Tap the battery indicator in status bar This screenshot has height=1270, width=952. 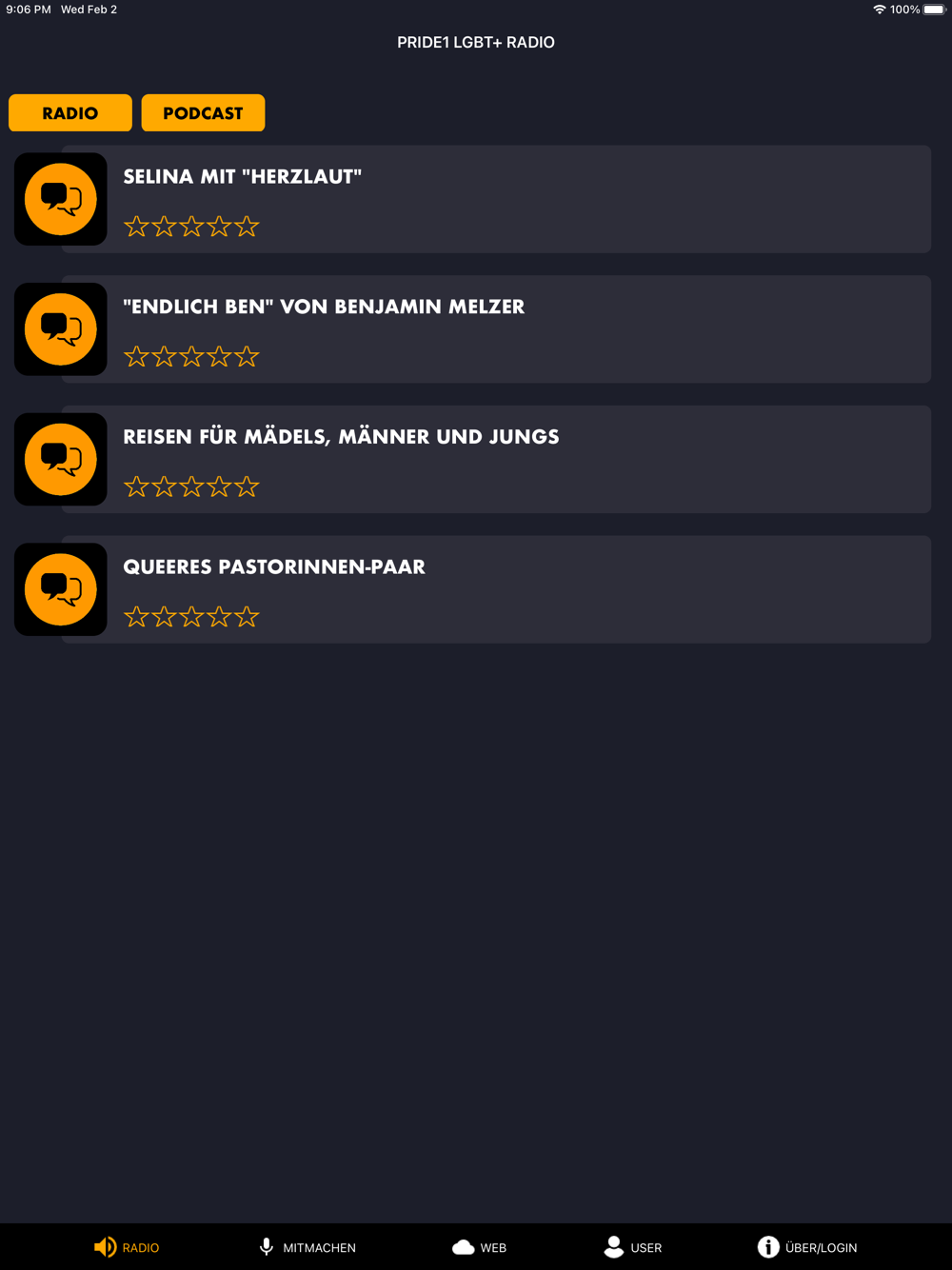934,10
